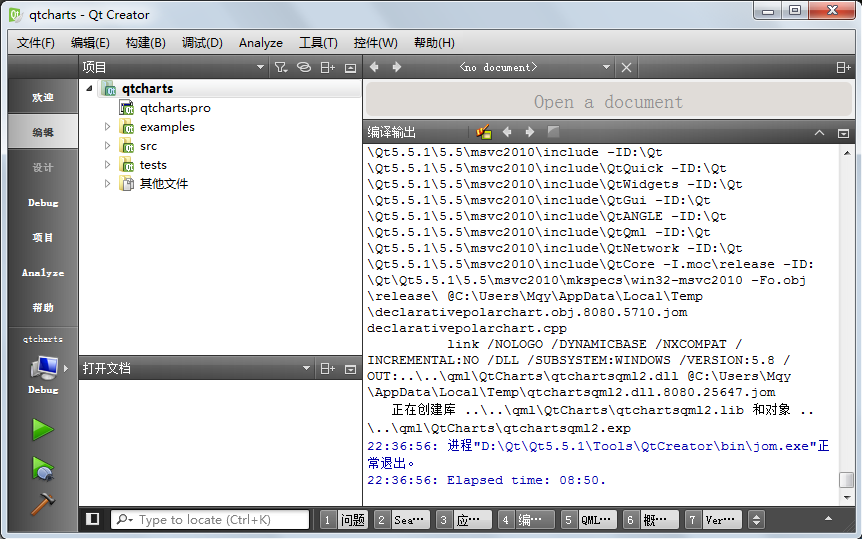Viewport: 862px width, 539px height.
Task: Synchronize project tree with editor (link icon)
Action: [x=304, y=67]
